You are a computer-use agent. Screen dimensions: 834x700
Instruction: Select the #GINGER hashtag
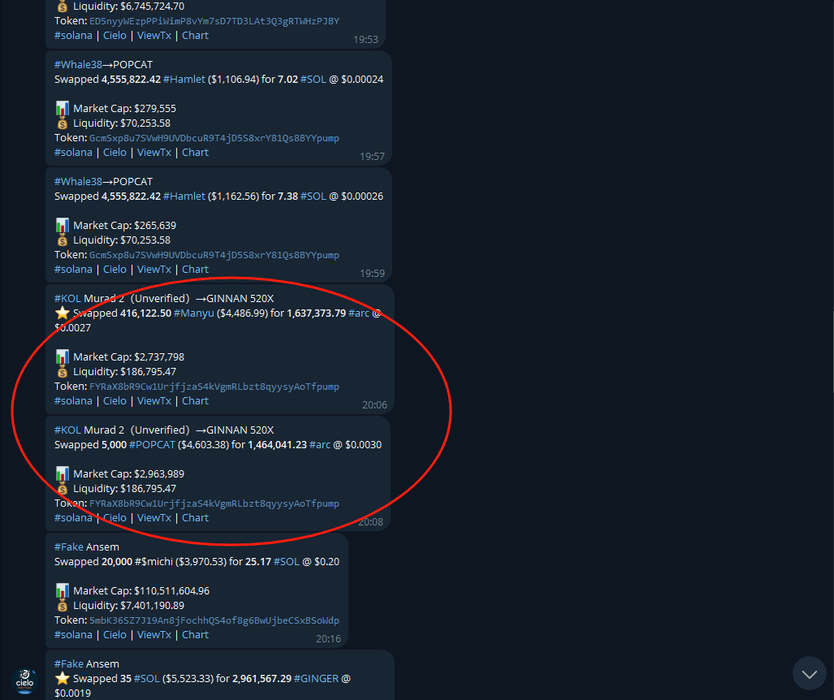pyautogui.click(x=316, y=679)
